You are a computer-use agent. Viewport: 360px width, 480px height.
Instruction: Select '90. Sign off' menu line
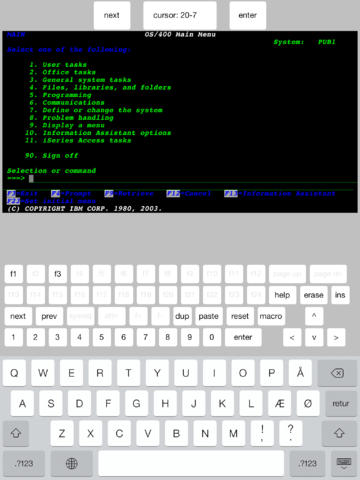pos(52,156)
